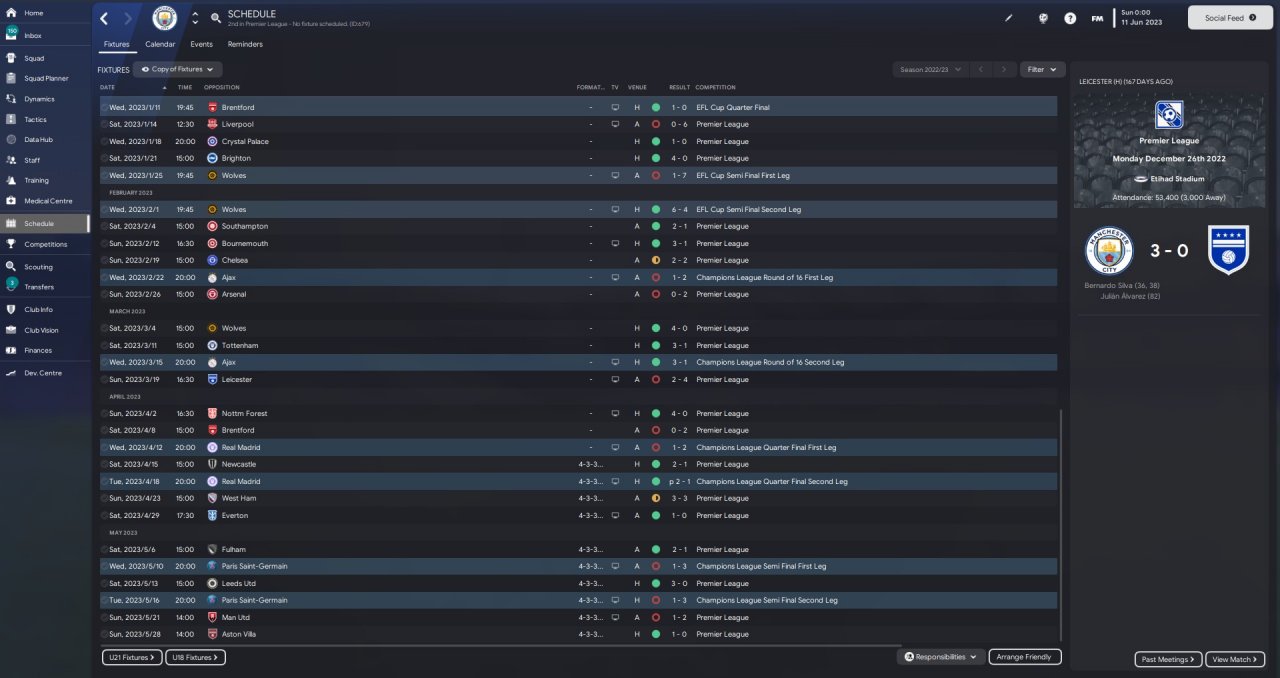Select the circle on the Brighton row
Image resolution: width=1280 pixels, height=678 pixels.
pyautogui.click(x=104, y=158)
